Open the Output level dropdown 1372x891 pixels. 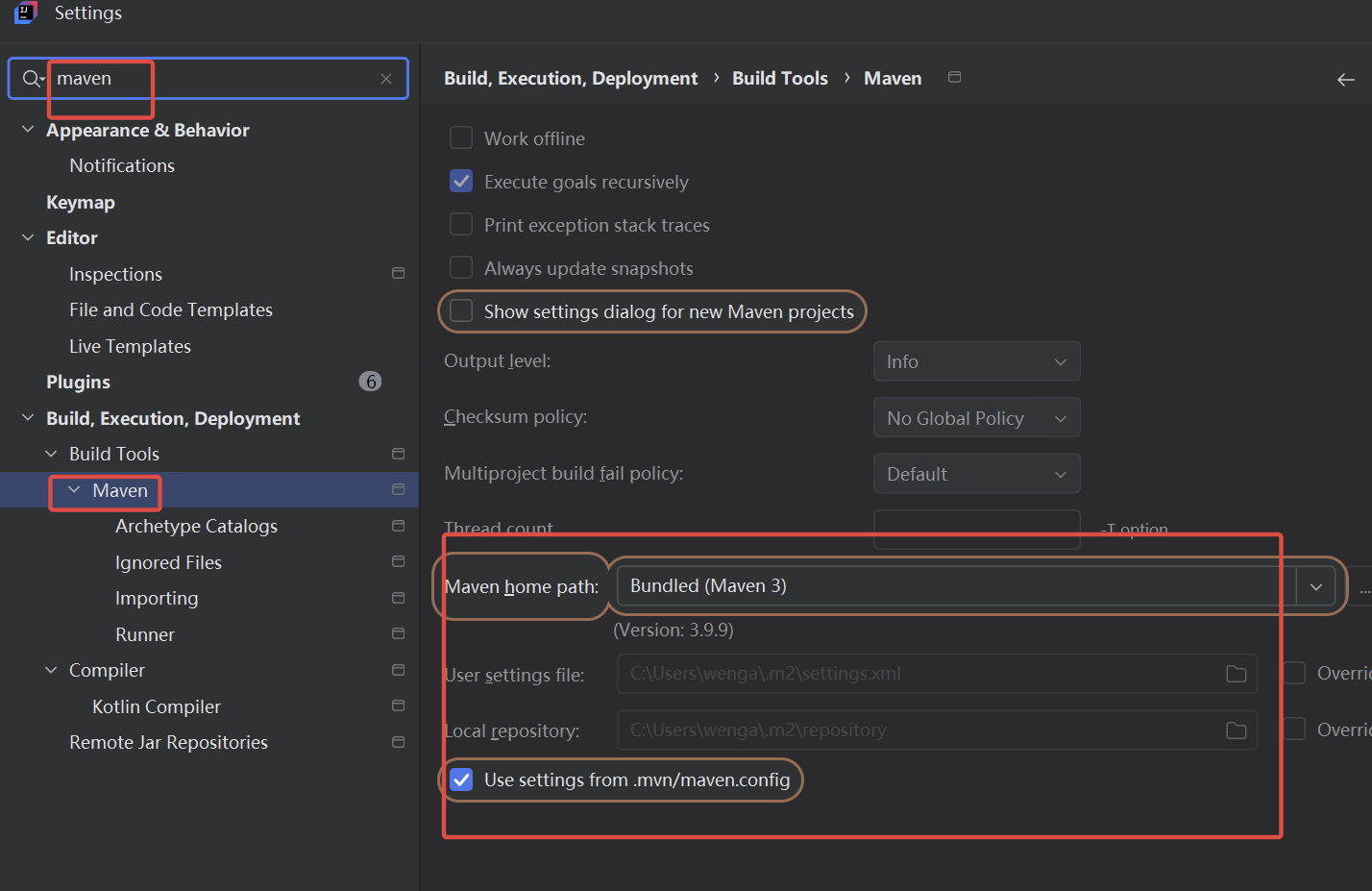(x=976, y=361)
